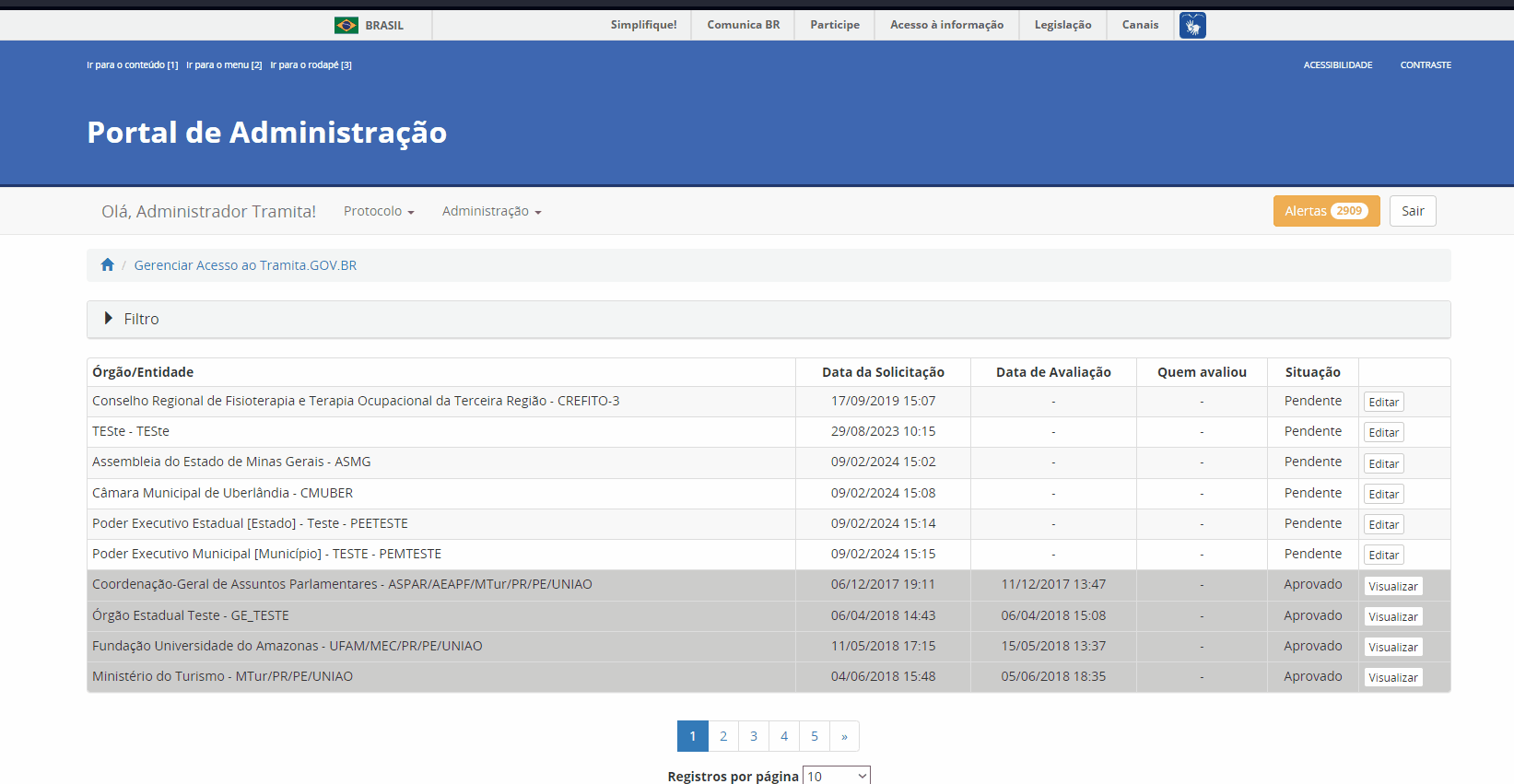Click Aprovado status in UFAM row

[1313, 646]
